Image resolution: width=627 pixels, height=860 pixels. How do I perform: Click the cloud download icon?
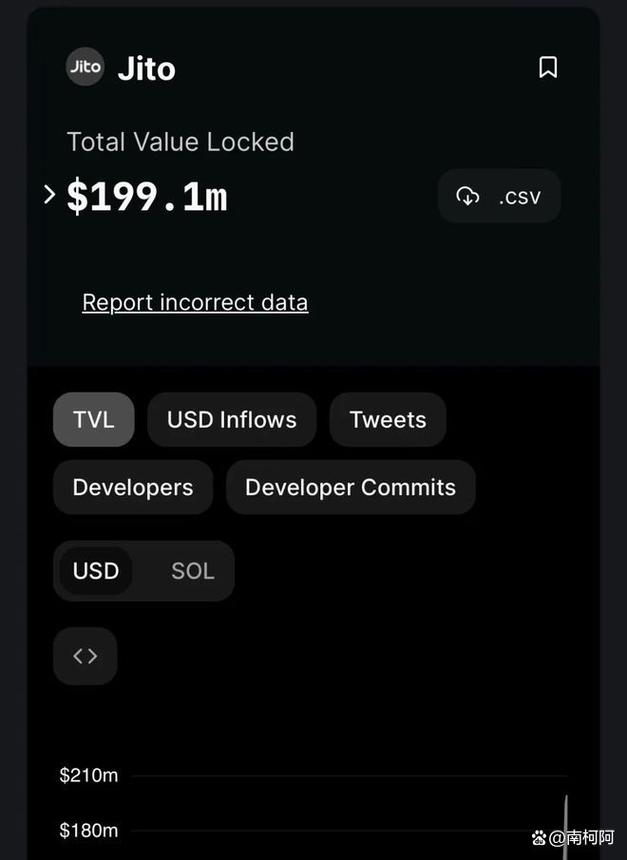(468, 196)
